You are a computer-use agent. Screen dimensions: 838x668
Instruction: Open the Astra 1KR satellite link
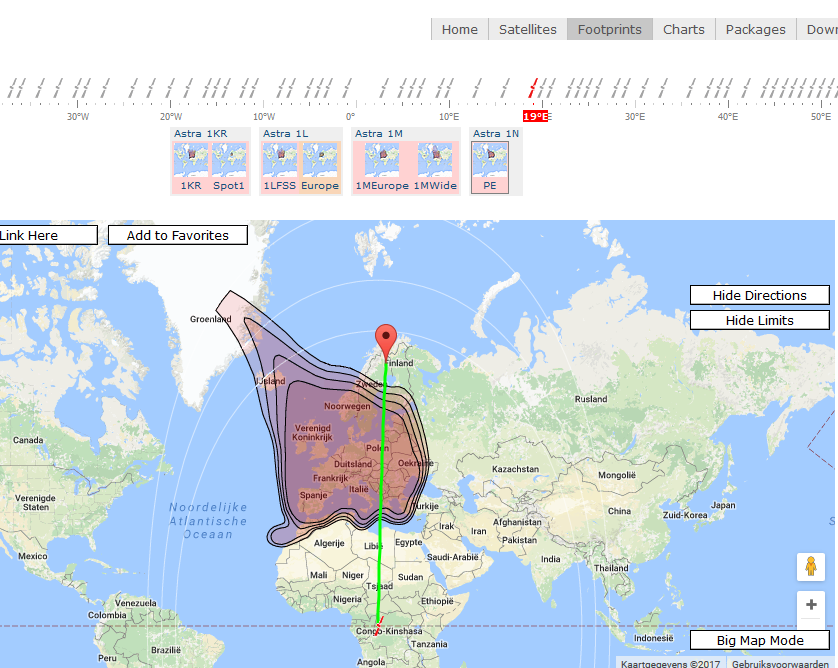[200, 134]
